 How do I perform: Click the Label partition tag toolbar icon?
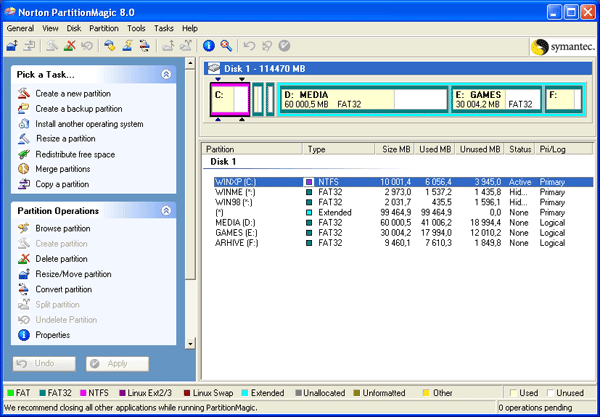point(110,46)
